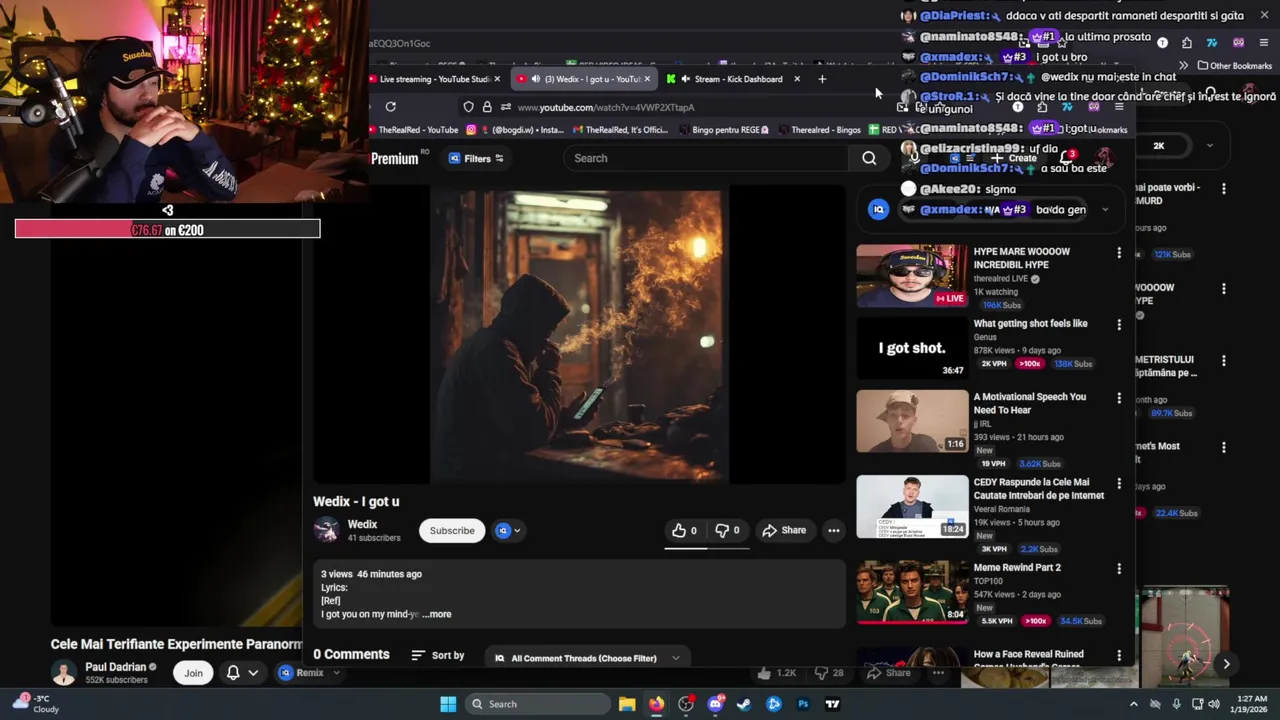Click the browser reload icon
The height and width of the screenshot is (720, 1280).
coord(390,107)
